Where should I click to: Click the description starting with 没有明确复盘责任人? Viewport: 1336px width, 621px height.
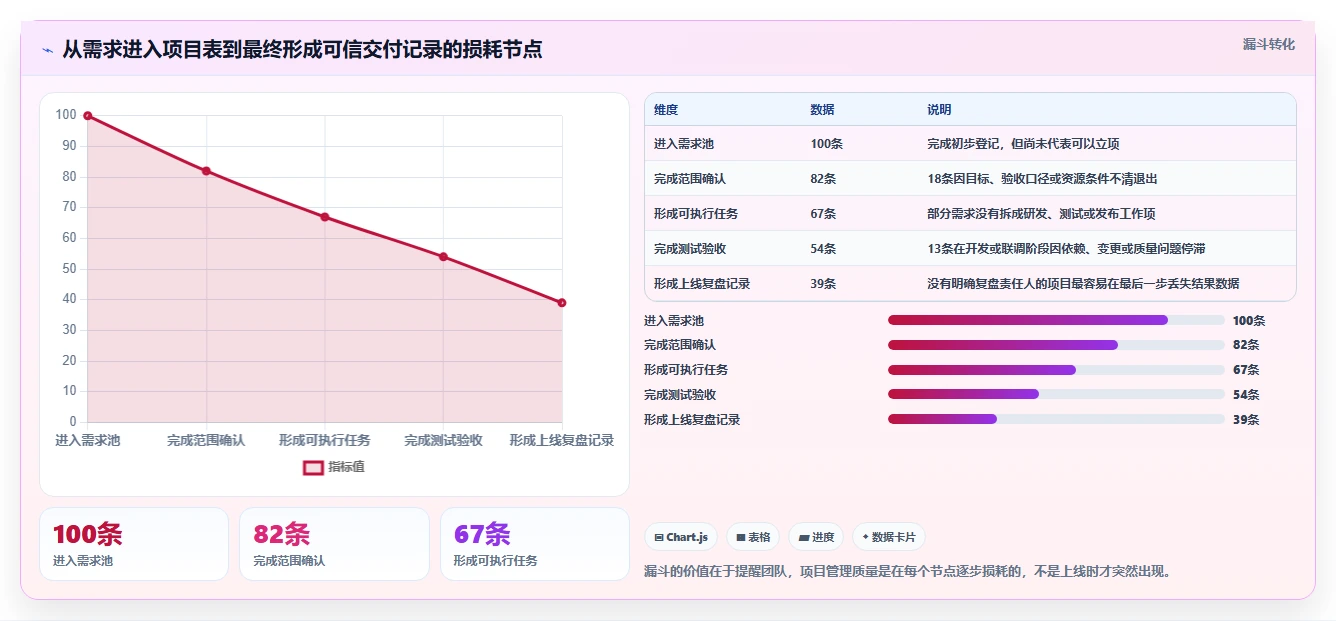tap(1083, 284)
